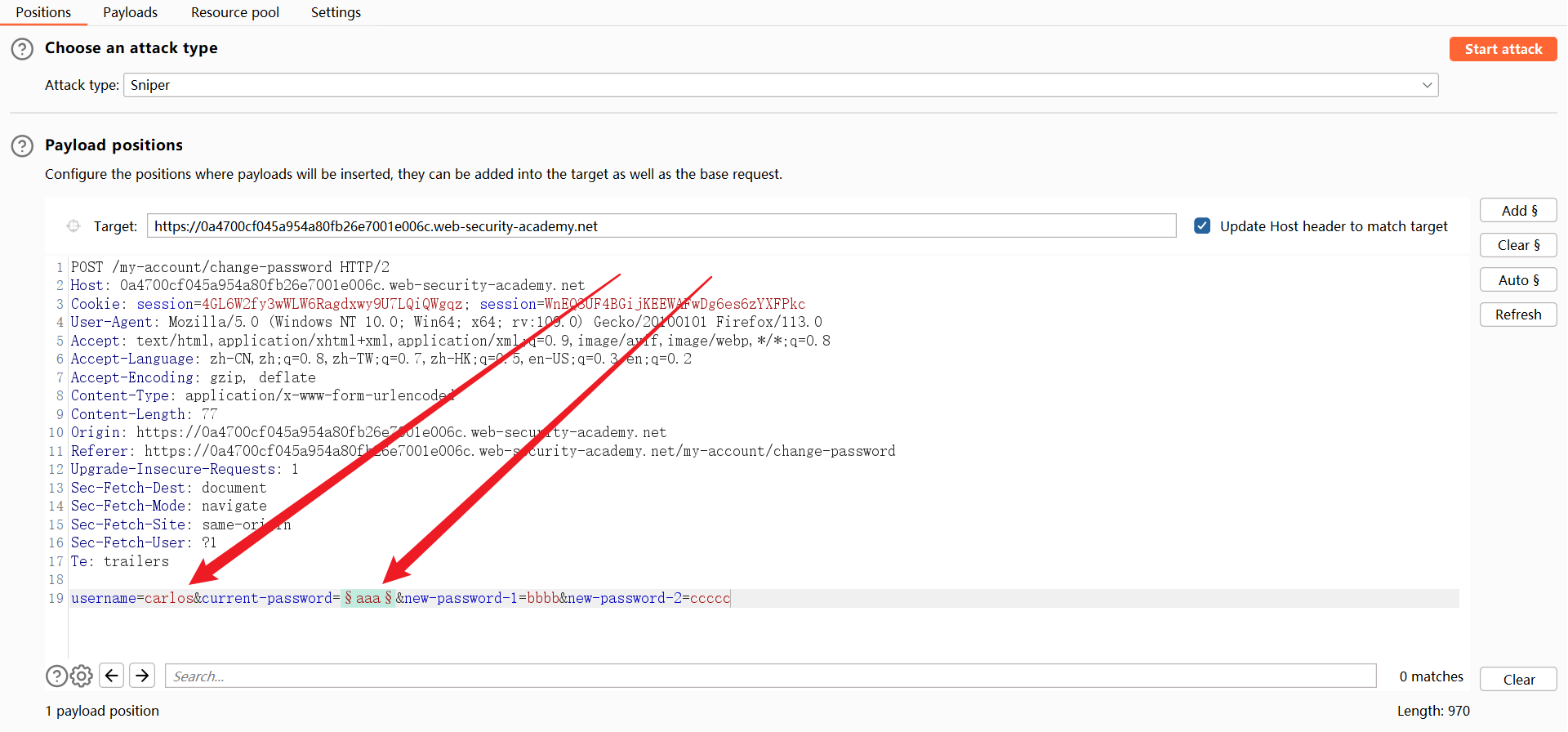Viewport: 1568px width, 732px height.
Task: Go to previous search match arrow
Action: pyautogui.click(x=112, y=676)
